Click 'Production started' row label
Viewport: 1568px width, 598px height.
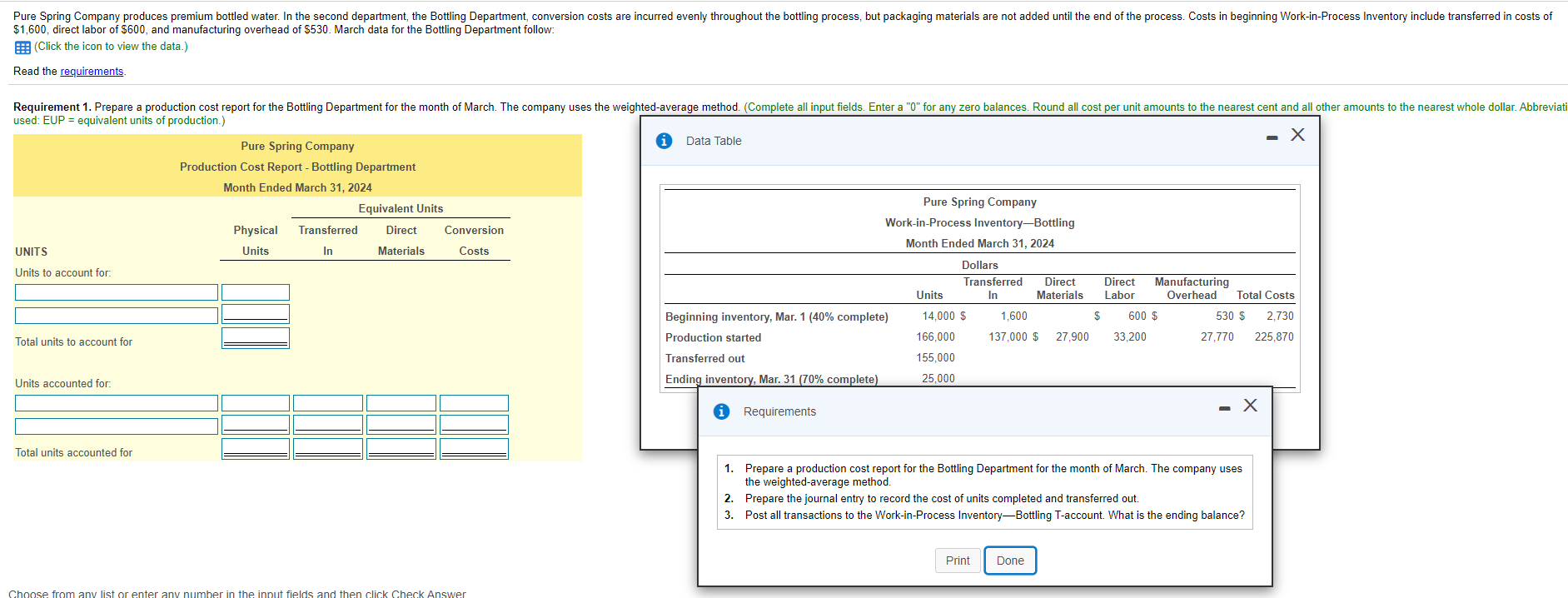(713, 337)
